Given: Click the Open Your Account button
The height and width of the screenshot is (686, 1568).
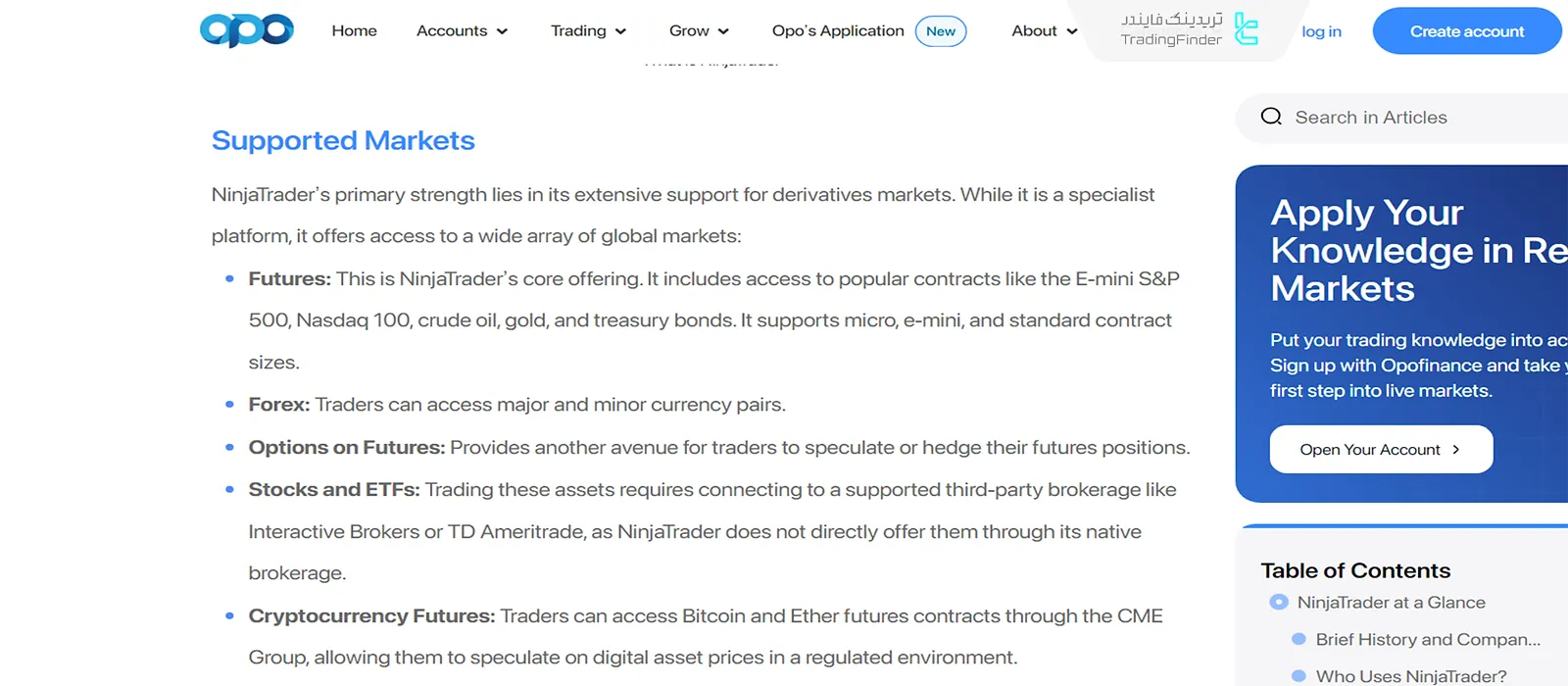Looking at the screenshot, I should point(1380,450).
